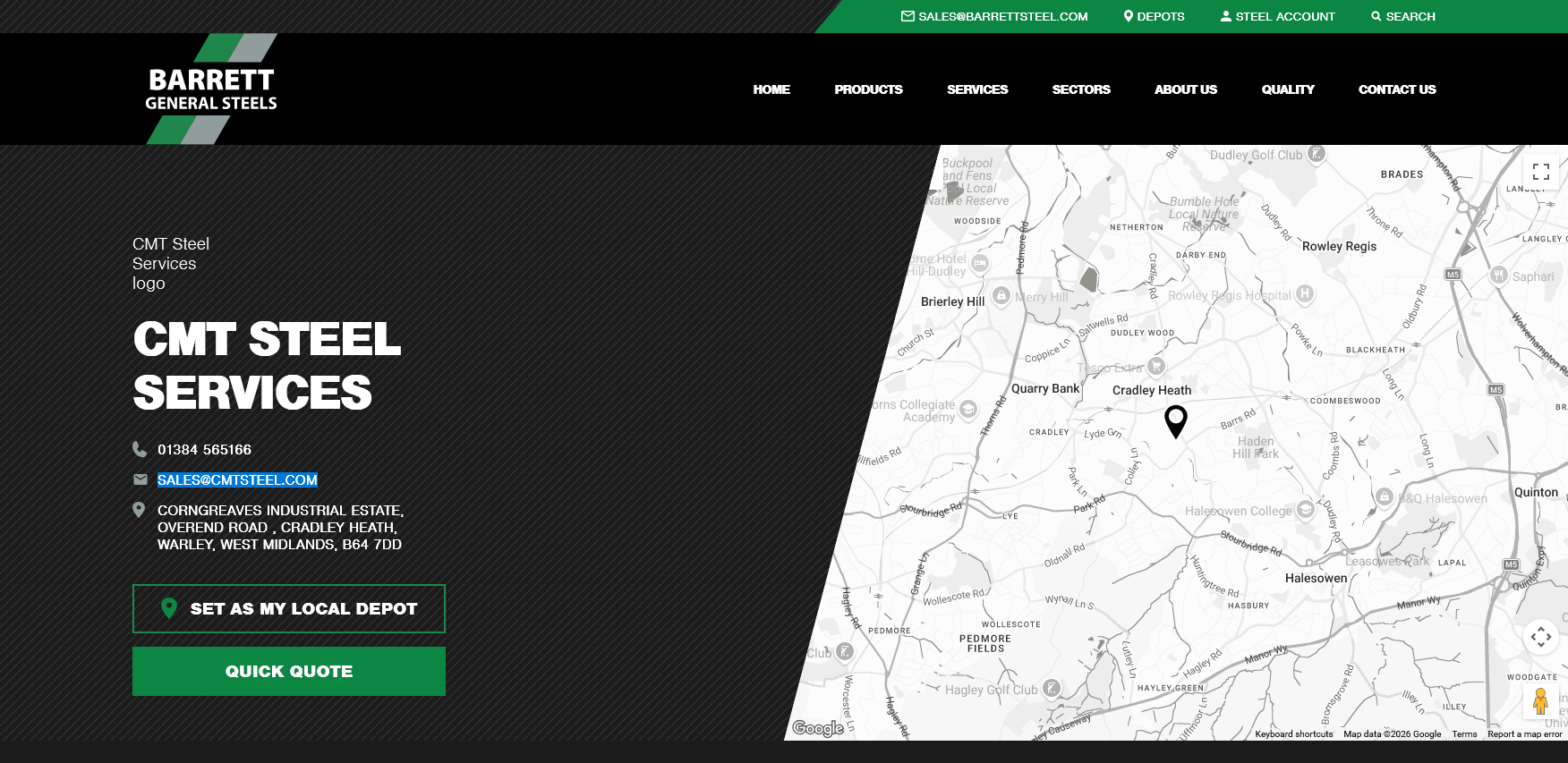Click the hotel marker icon near Hill-Dudley
Viewport: 1568px width, 763px height.
pyautogui.click(x=980, y=263)
